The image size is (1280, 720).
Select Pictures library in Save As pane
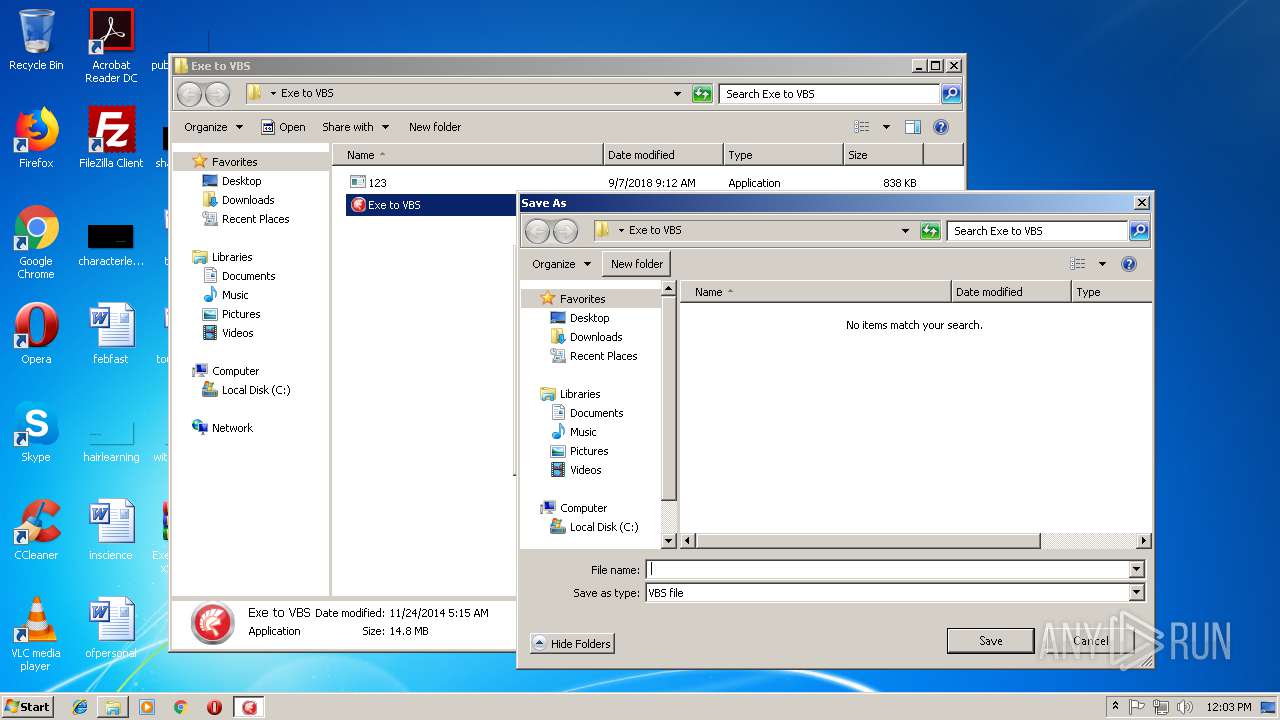tap(589, 451)
